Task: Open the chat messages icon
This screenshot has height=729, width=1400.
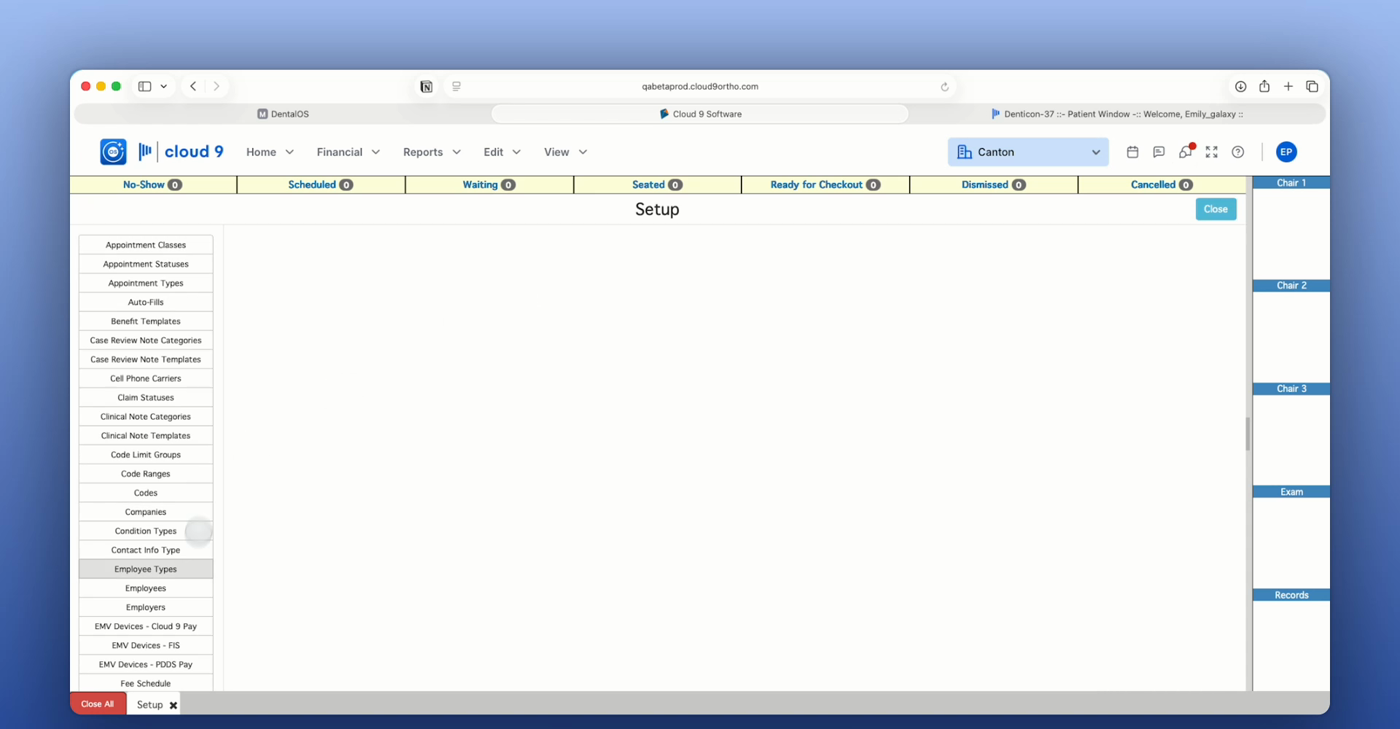Action: [x=1159, y=152]
